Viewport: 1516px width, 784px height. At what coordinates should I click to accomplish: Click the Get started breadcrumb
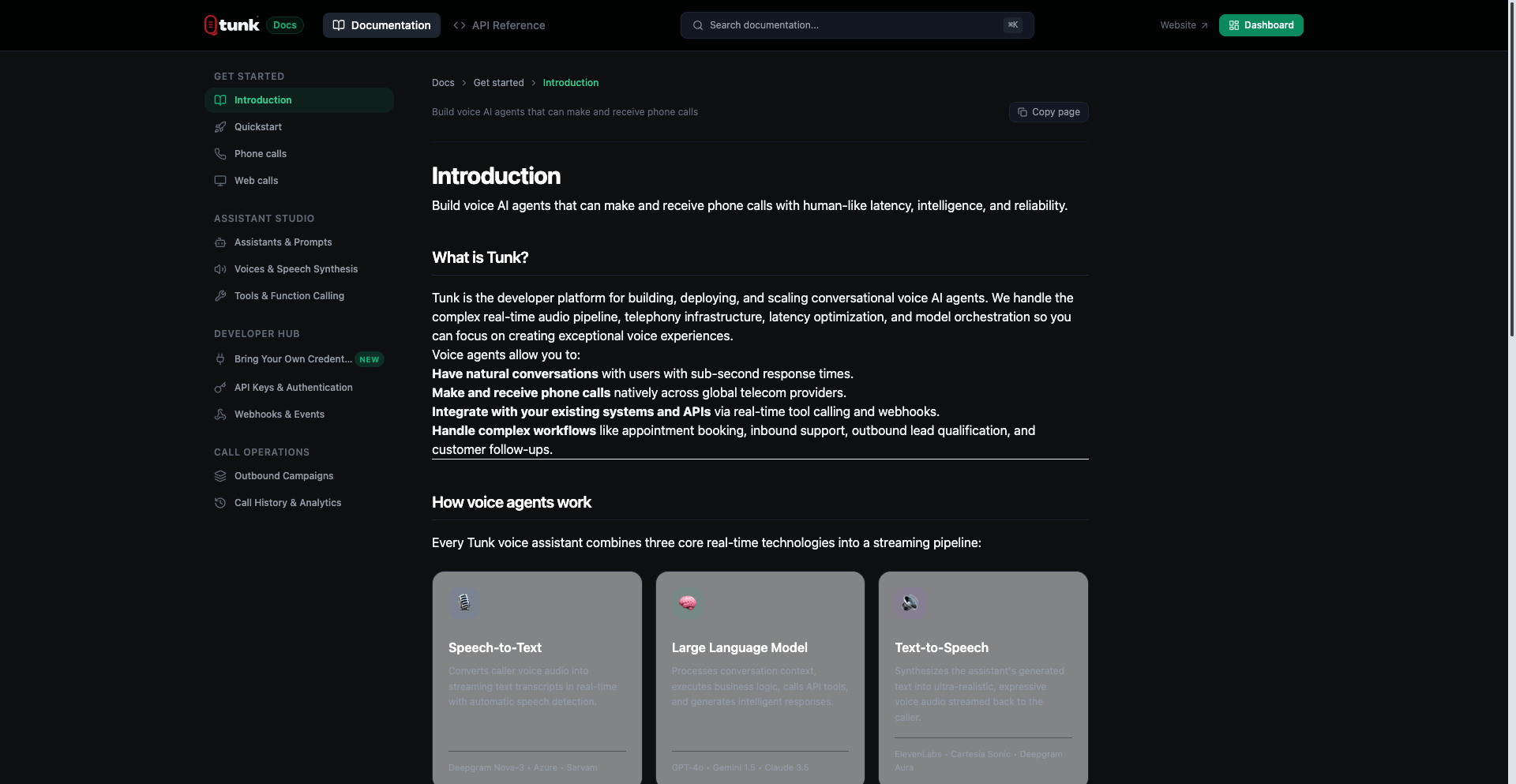pos(498,83)
